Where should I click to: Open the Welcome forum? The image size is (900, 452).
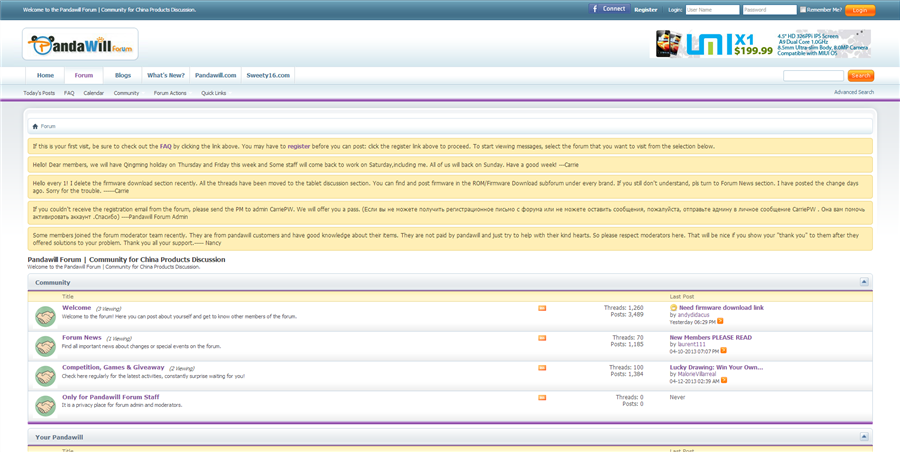coord(76,308)
